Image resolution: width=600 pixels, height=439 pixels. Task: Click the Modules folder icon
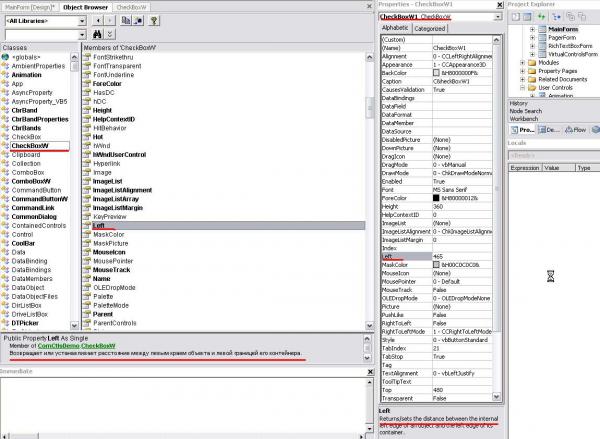click(532, 62)
